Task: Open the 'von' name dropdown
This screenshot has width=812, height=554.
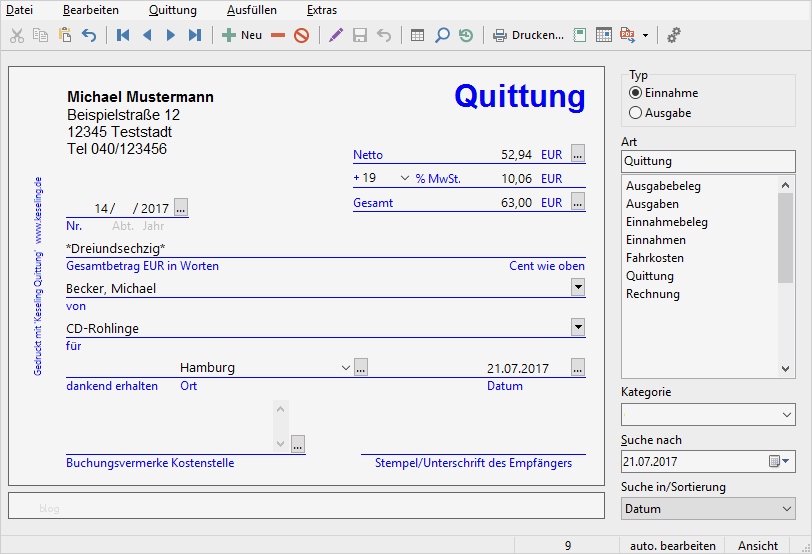Action: 578,287
